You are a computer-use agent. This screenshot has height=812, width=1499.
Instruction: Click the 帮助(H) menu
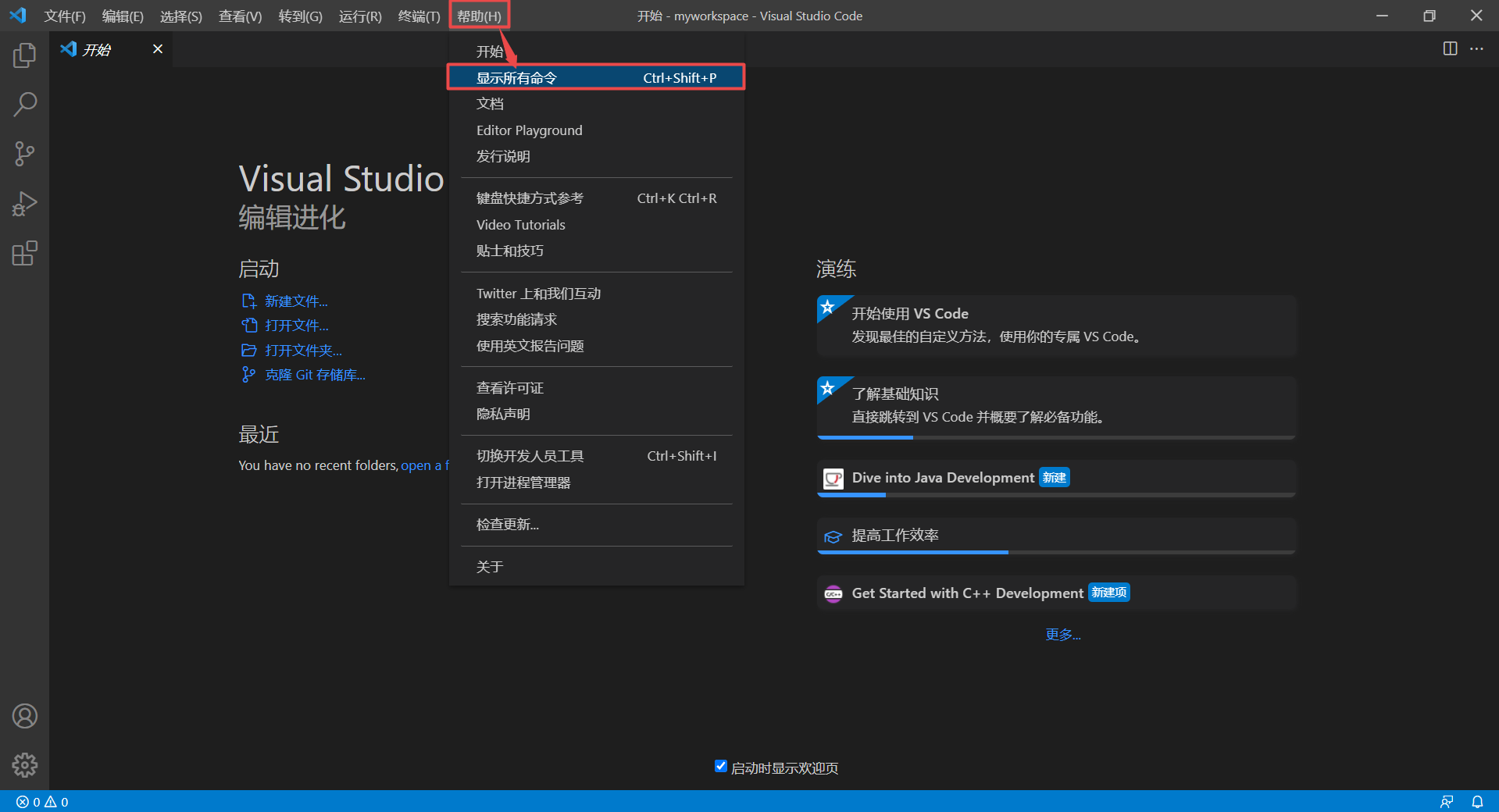click(x=479, y=16)
